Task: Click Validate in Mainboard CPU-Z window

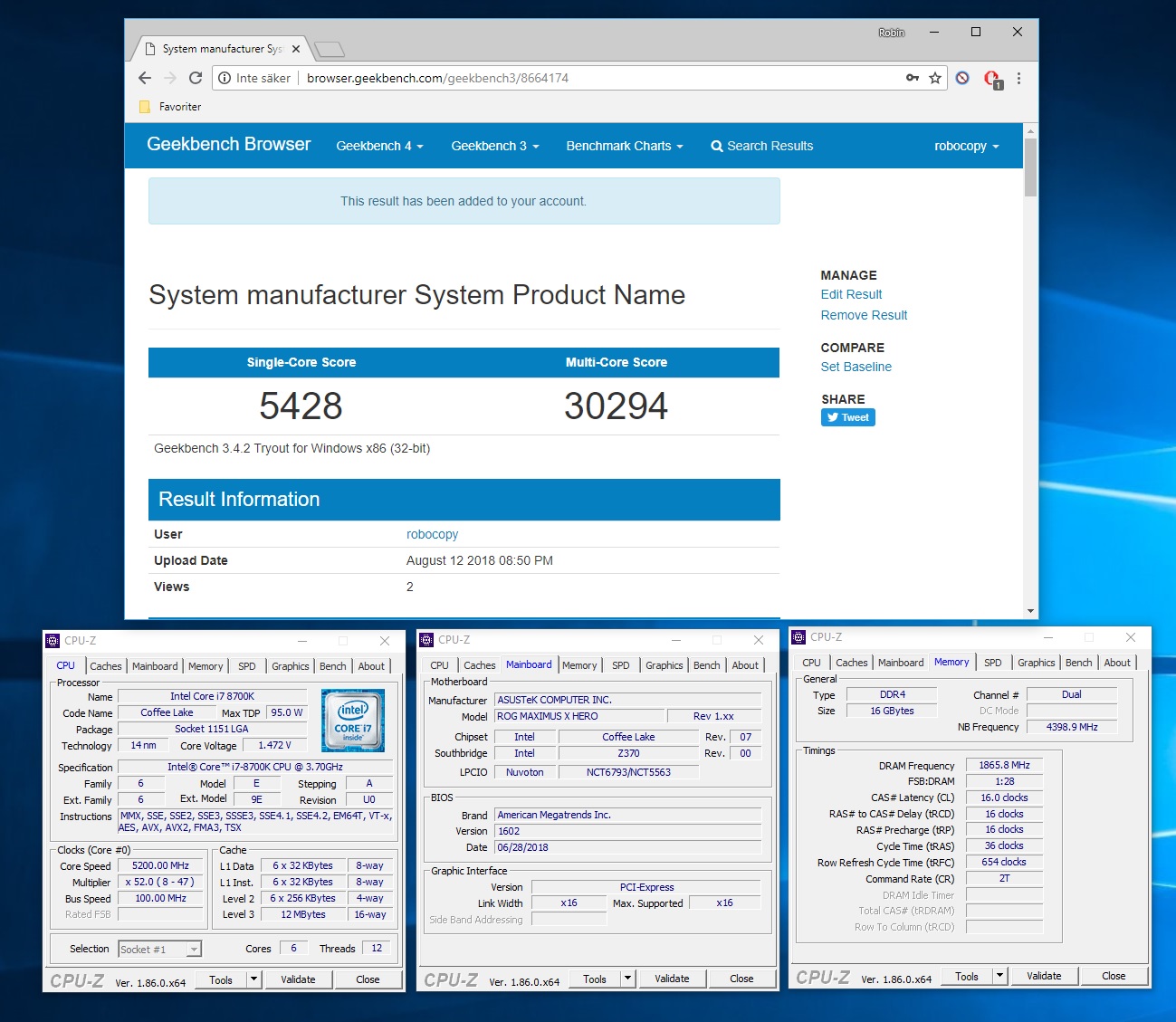Action: (x=672, y=979)
